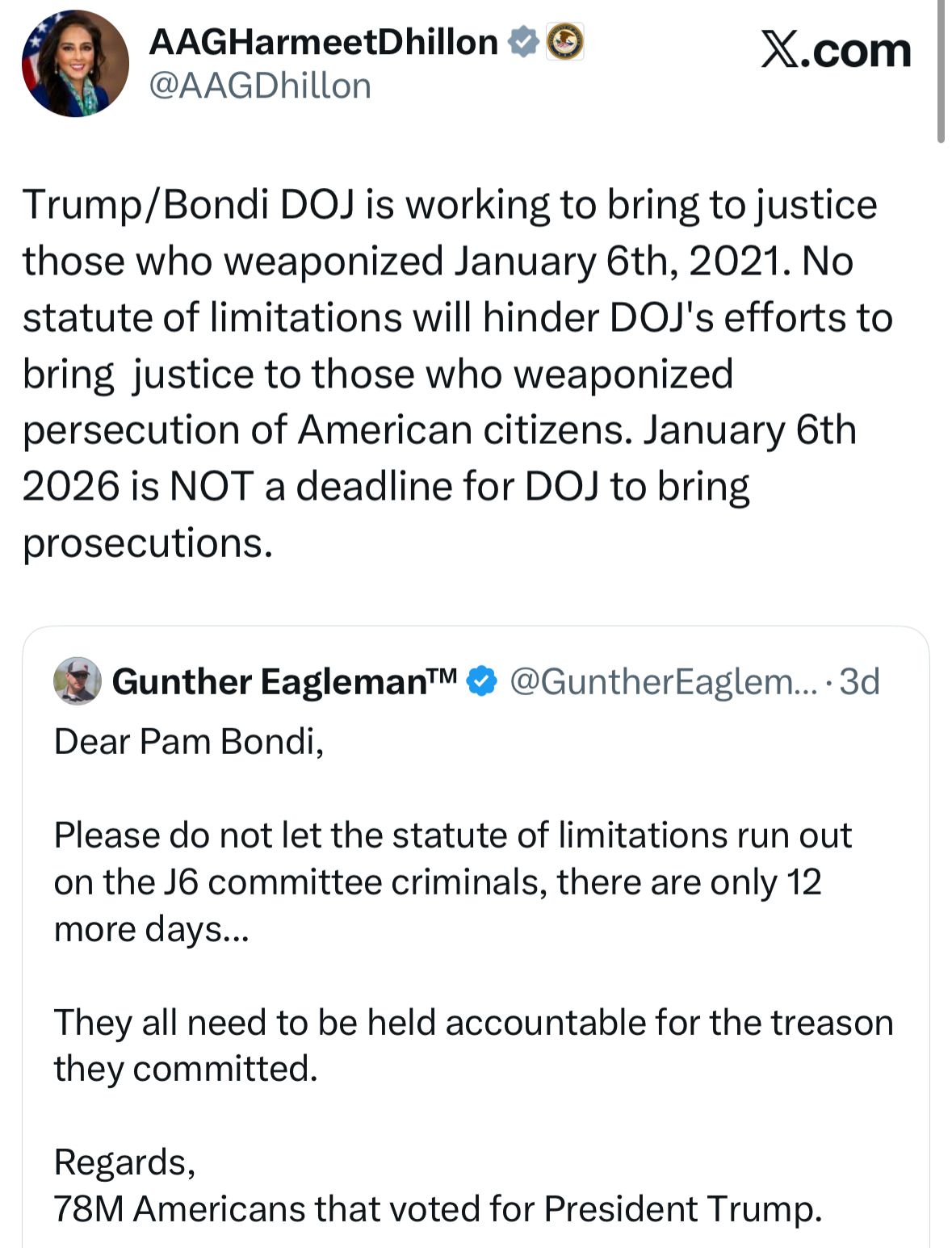Open the AAGHarmeetDhillon display name
Image resolution: width=952 pixels, height=1248 pixels.
coord(323,42)
